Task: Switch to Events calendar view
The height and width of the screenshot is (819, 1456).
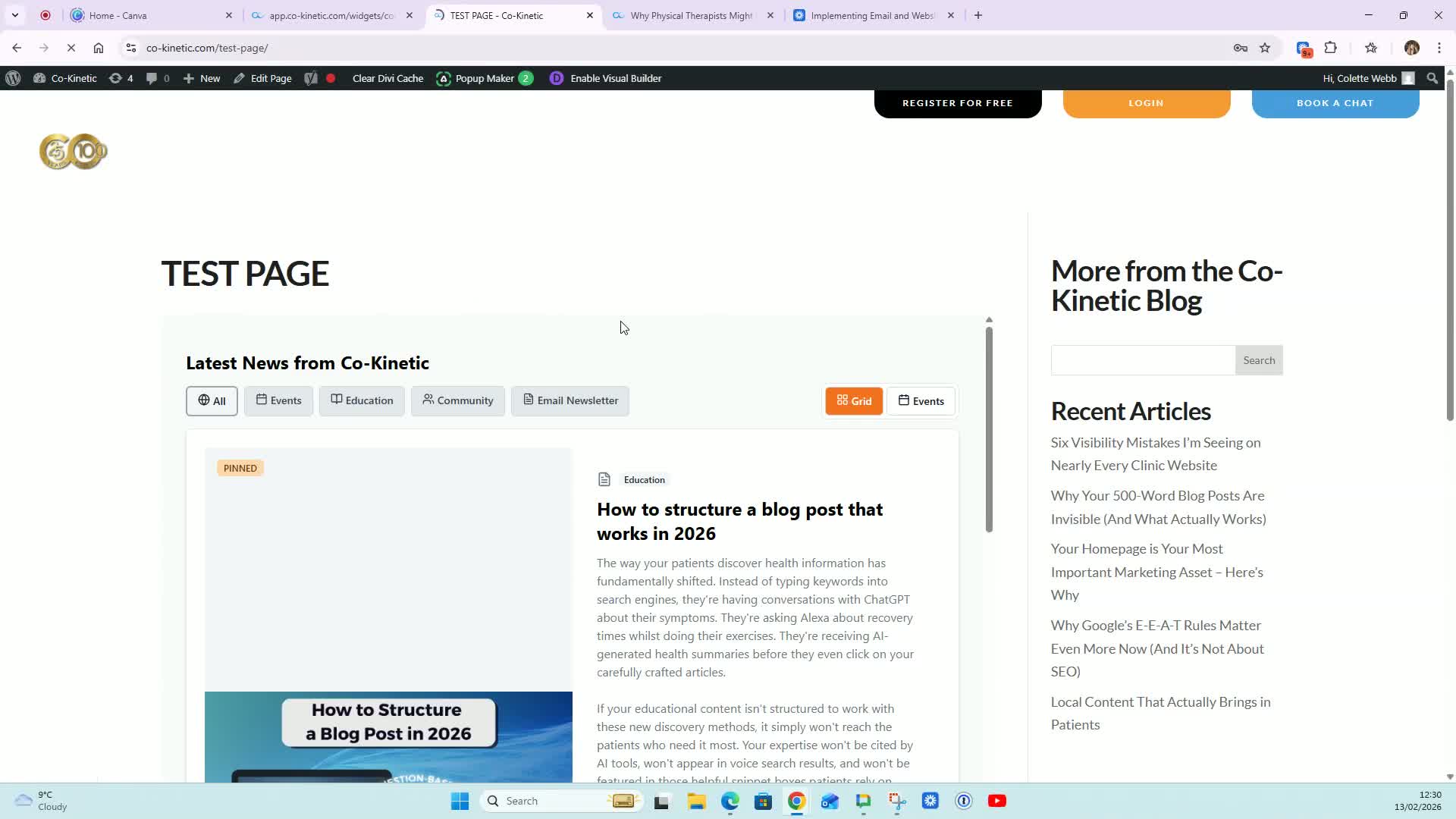Action: point(921,401)
